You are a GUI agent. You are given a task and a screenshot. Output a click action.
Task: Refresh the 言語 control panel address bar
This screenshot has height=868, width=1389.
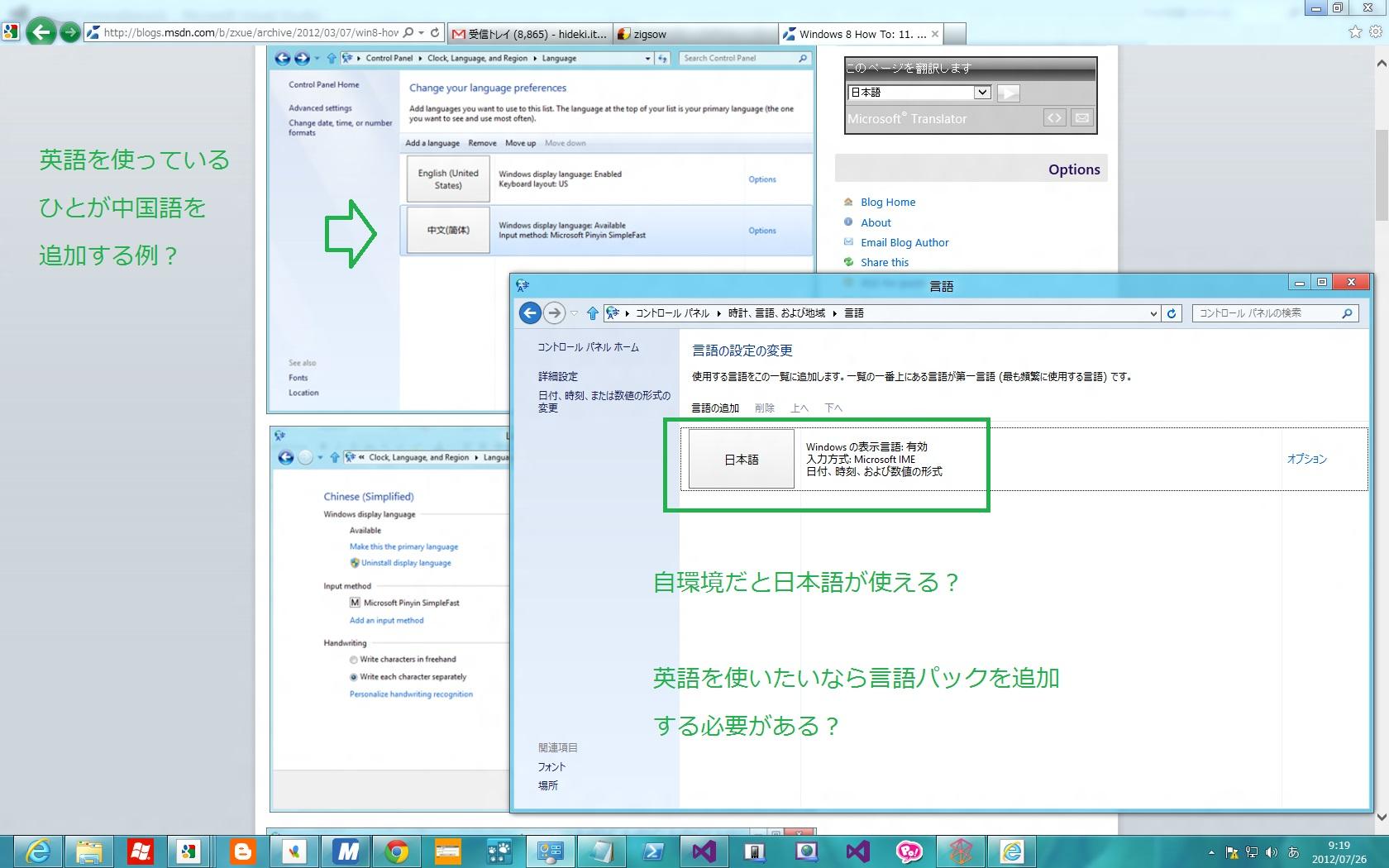[x=1172, y=313]
